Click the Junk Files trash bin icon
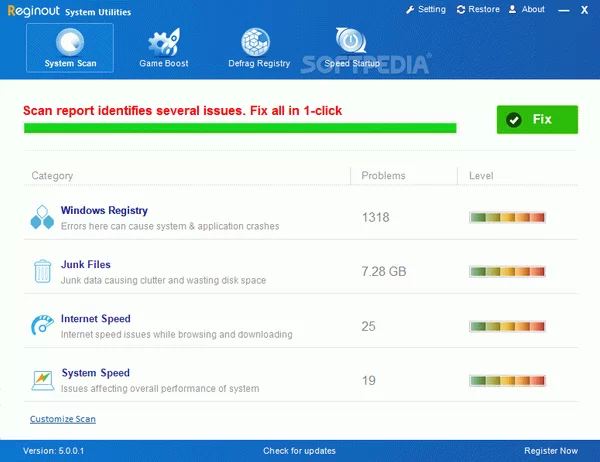600x462 pixels. tap(42, 271)
